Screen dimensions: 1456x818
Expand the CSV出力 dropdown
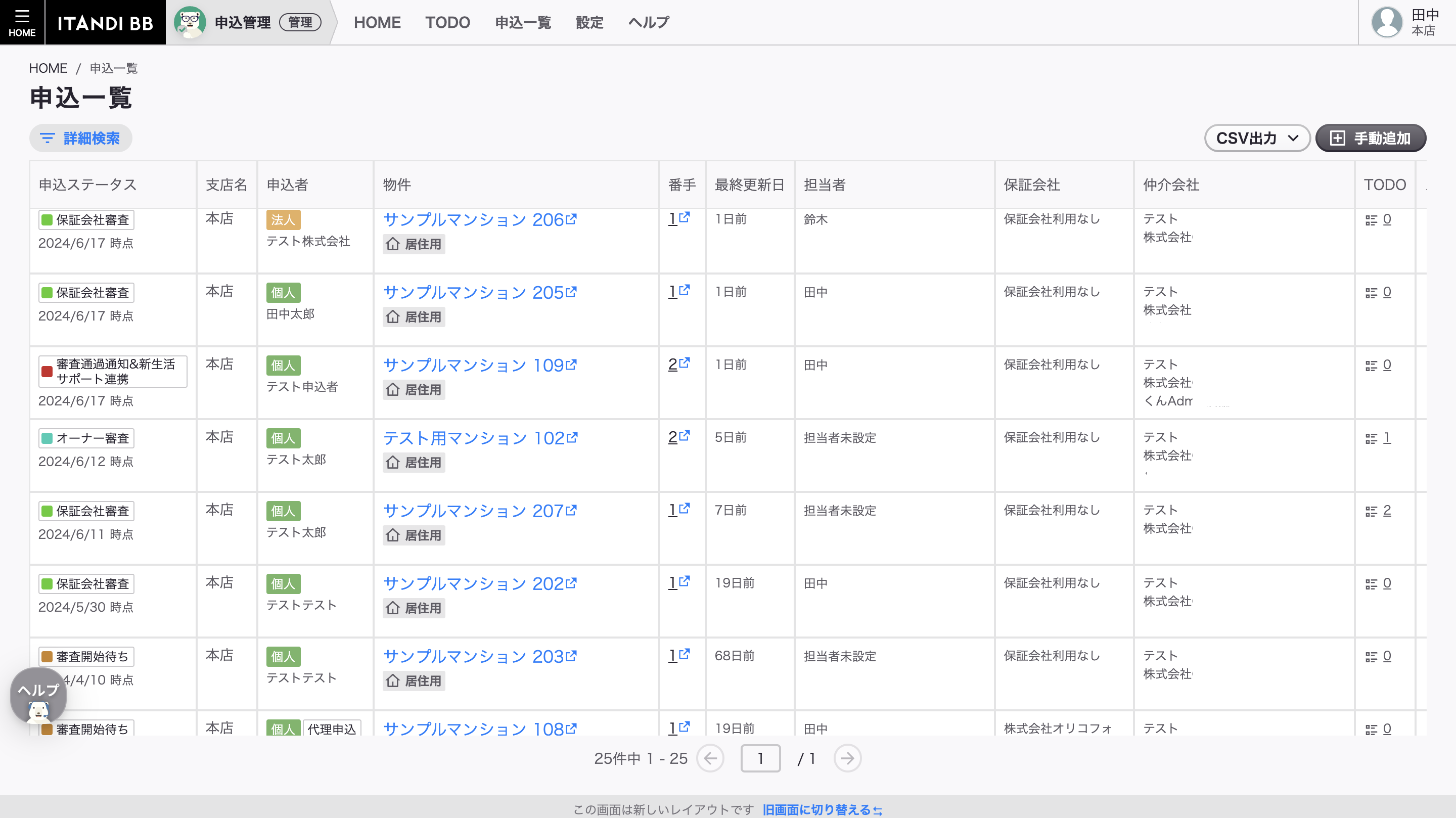click(1257, 138)
